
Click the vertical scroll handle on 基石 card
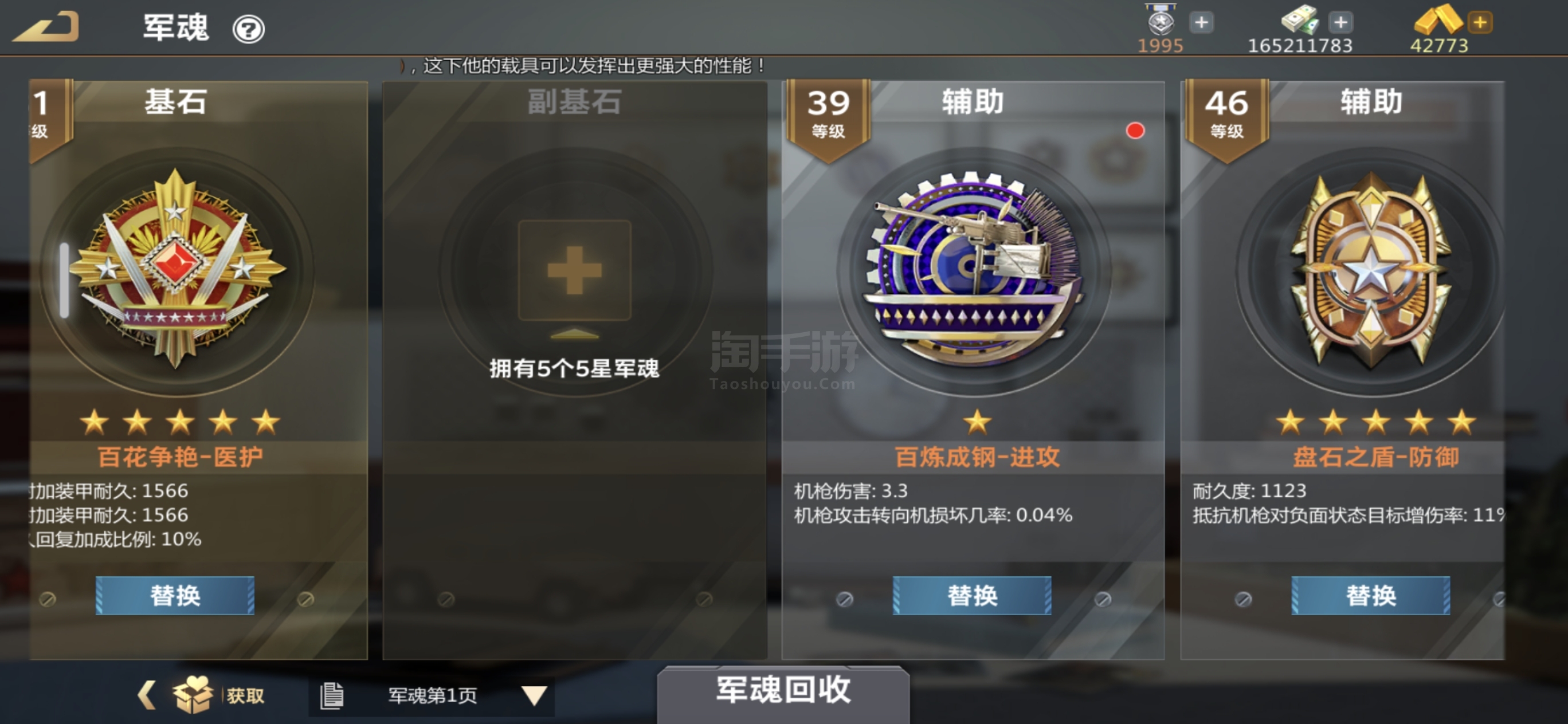[64, 280]
